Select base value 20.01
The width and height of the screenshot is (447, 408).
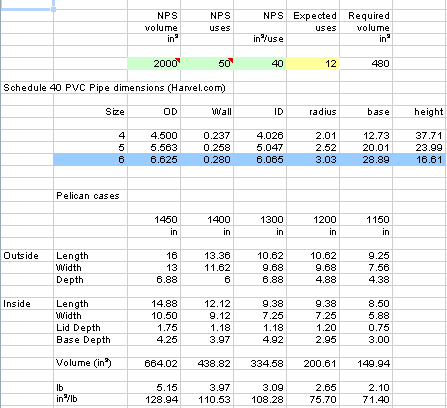(376, 148)
